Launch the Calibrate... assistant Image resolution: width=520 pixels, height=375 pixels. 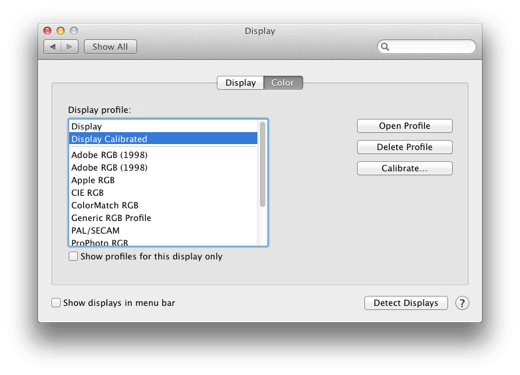pyautogui.click(x=405, y=168)
